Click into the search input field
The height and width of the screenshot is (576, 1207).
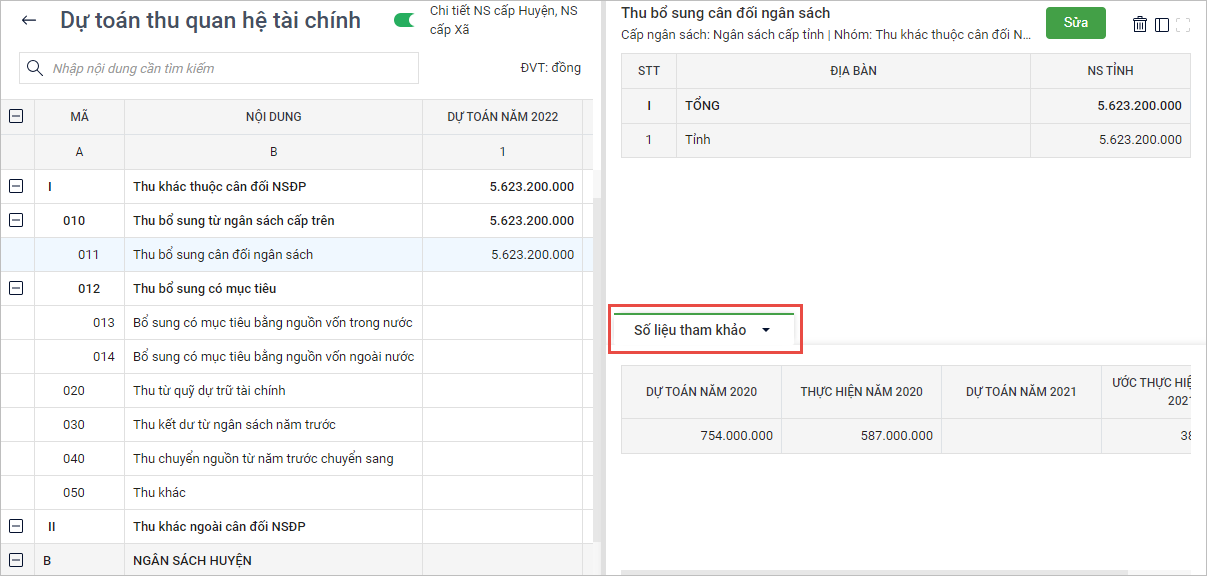[x=230, y=68]
